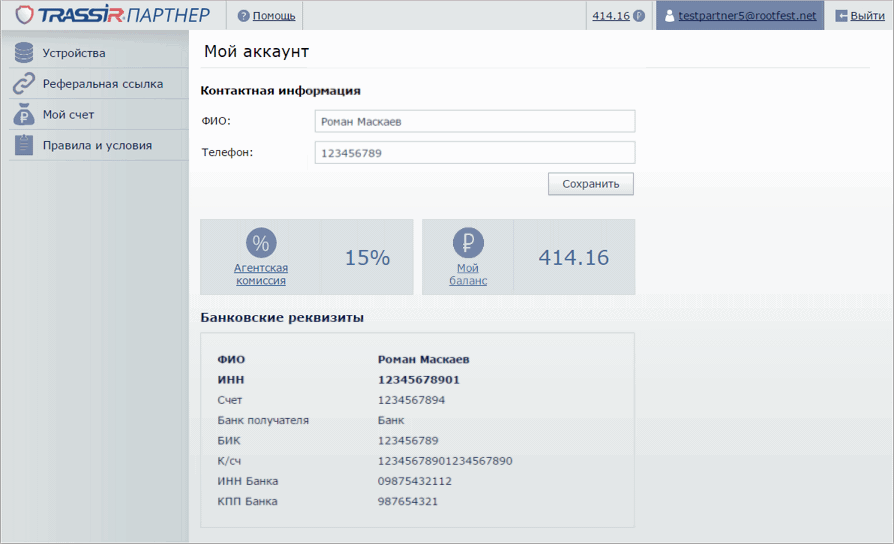Click the chain link referral icon
Screen dimensions: 894x544
tap(24, 84)
